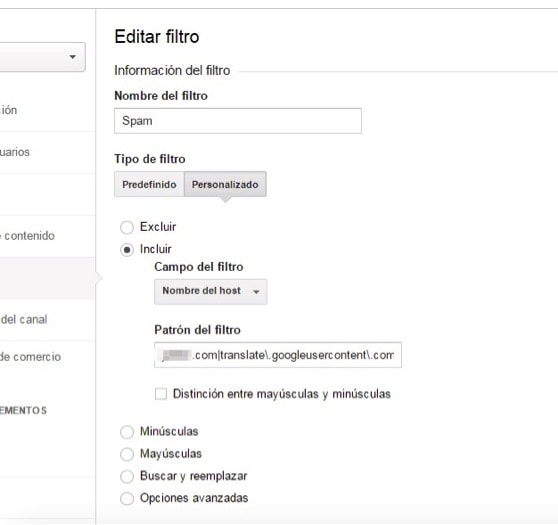
Task: Open the del canal sidebar item
Action: pyautogui.click(x=24, y=319)
